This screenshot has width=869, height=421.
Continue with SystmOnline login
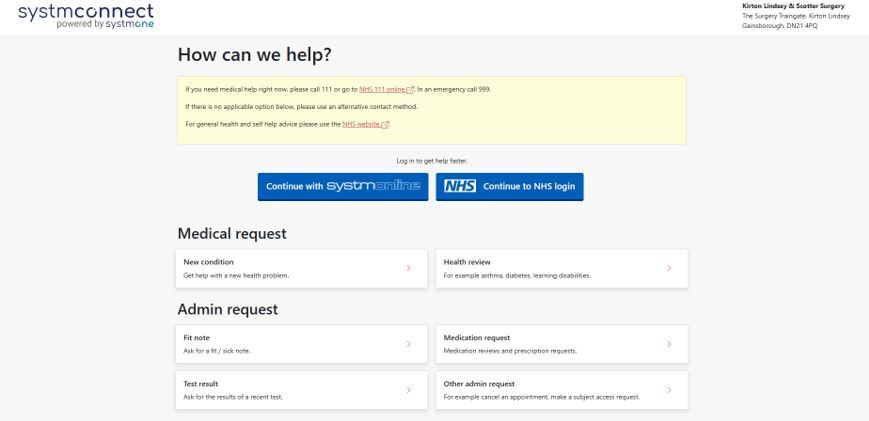click(343, 187)
